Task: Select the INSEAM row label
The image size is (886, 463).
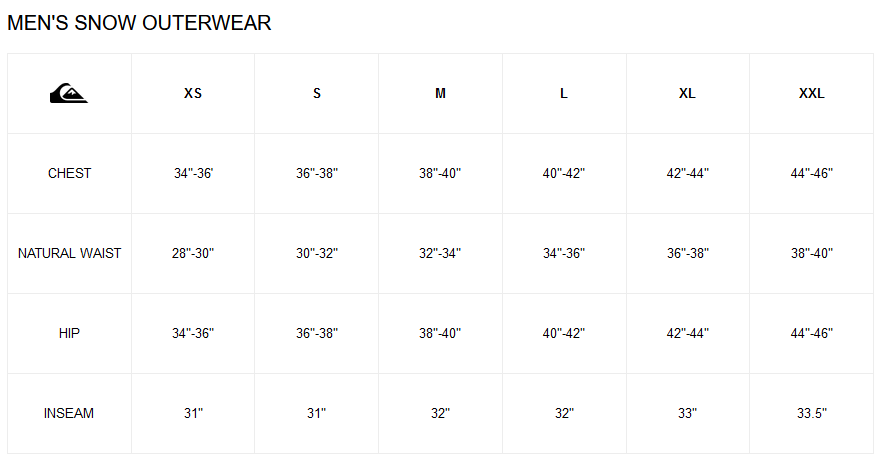Action: (x=69, y=414)
